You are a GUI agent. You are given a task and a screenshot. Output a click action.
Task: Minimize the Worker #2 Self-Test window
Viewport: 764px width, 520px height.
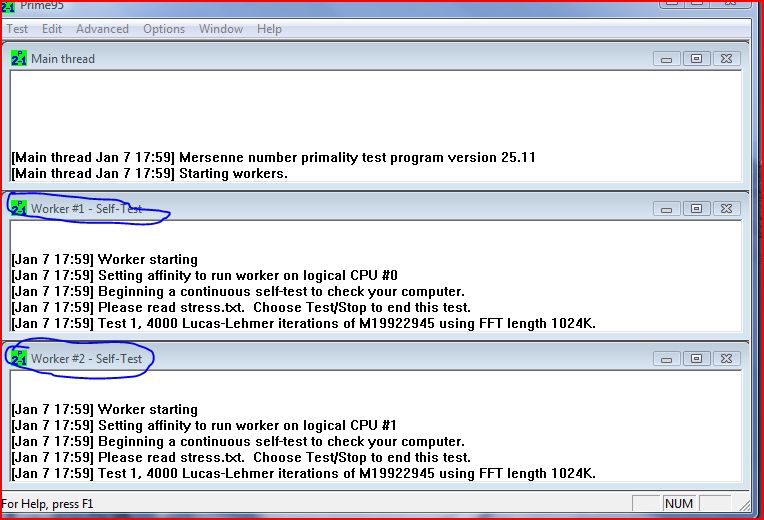[667, 359]
